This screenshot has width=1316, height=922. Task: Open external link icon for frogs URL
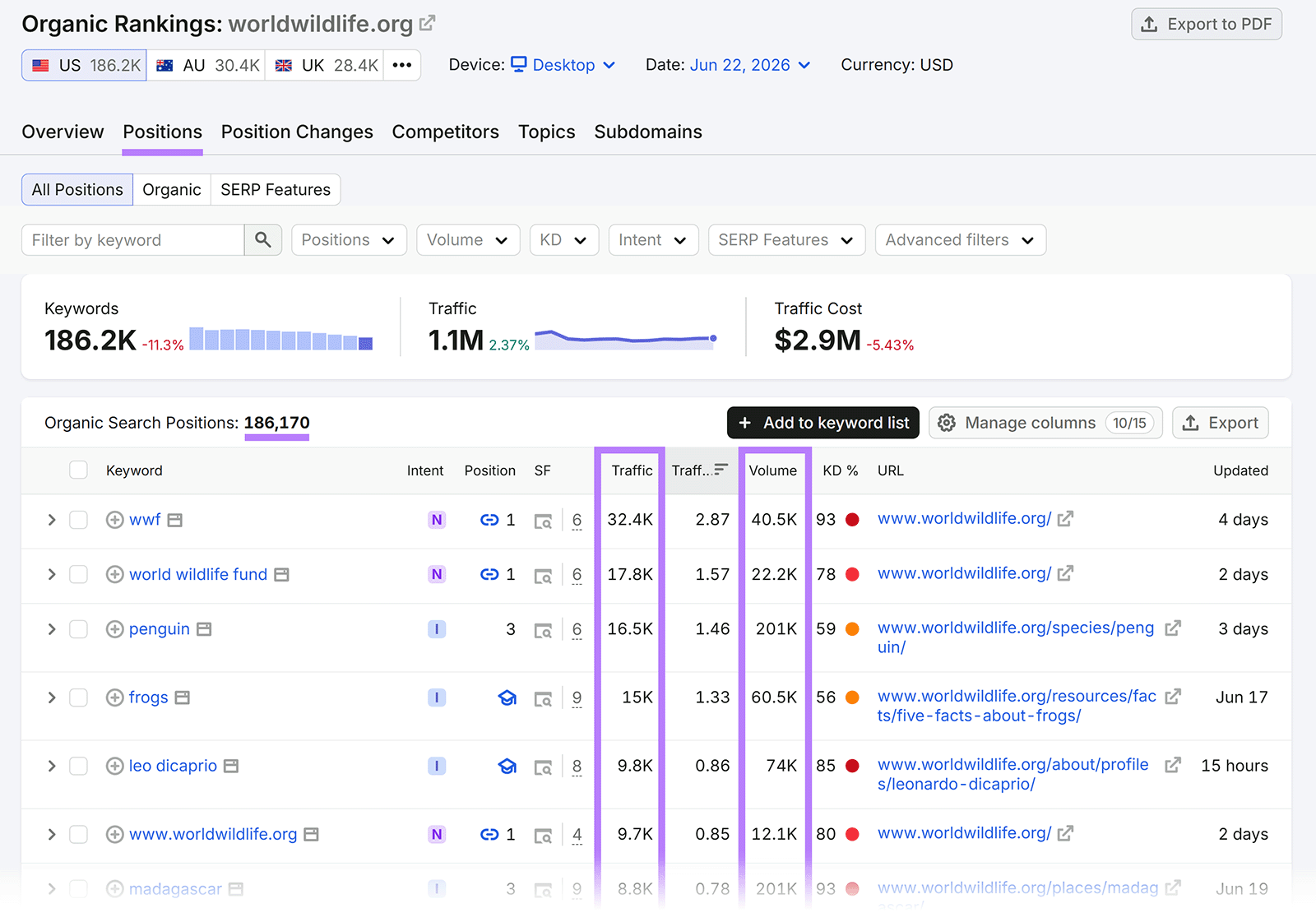(1173, 696)
